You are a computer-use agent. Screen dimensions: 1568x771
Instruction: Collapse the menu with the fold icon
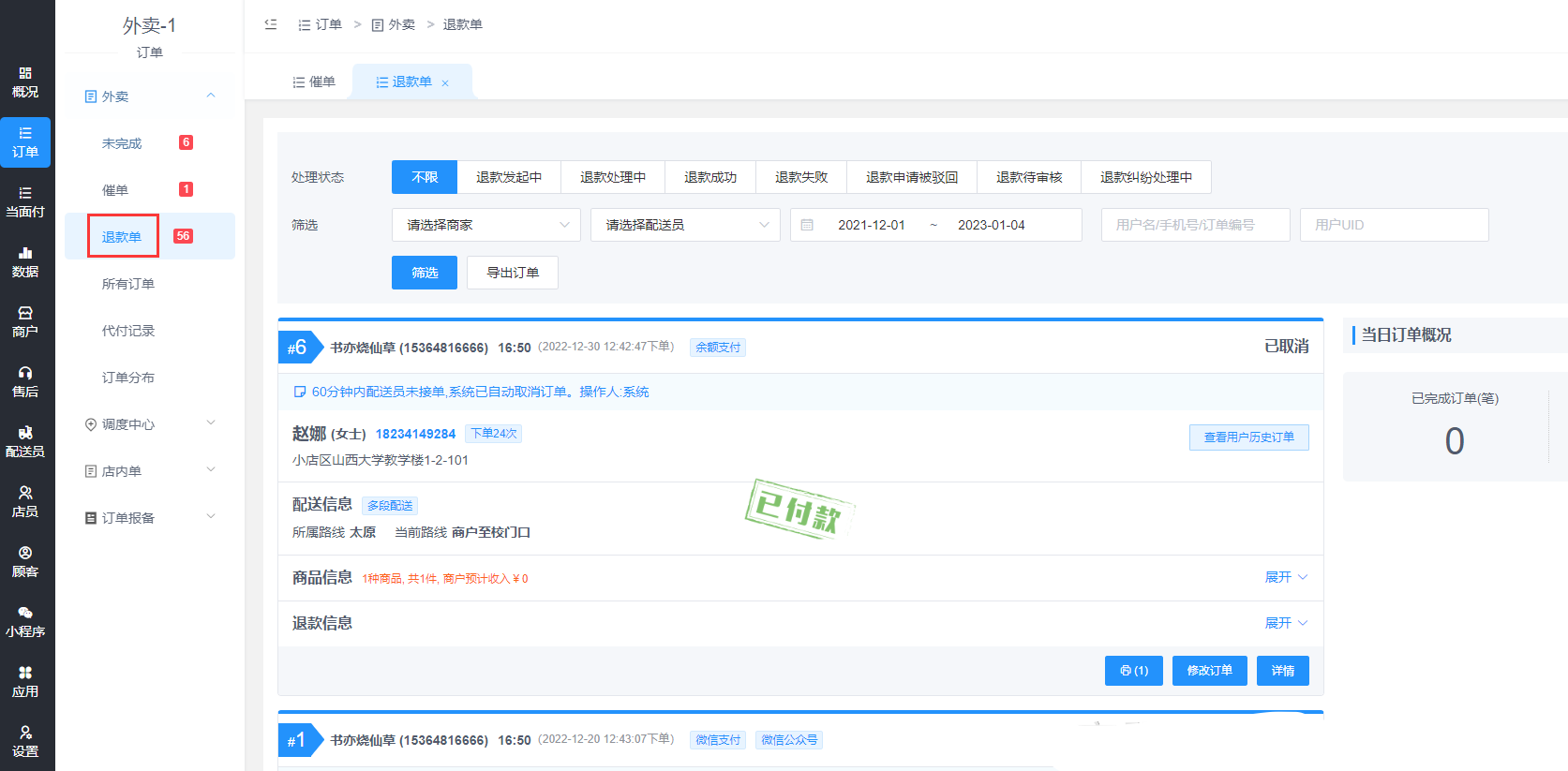coord(271,24)
